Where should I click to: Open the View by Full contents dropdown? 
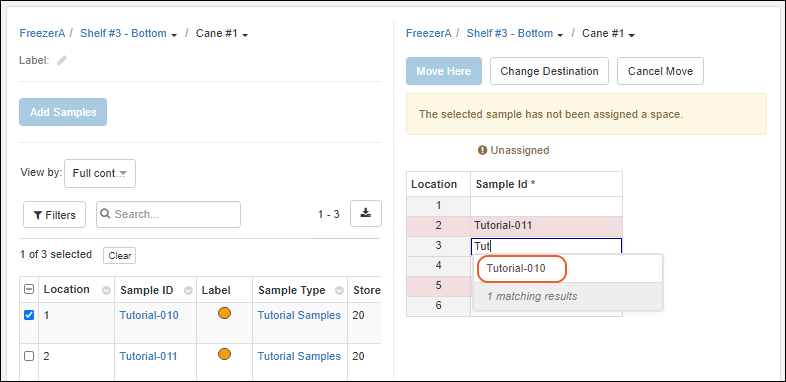(100, 173)
